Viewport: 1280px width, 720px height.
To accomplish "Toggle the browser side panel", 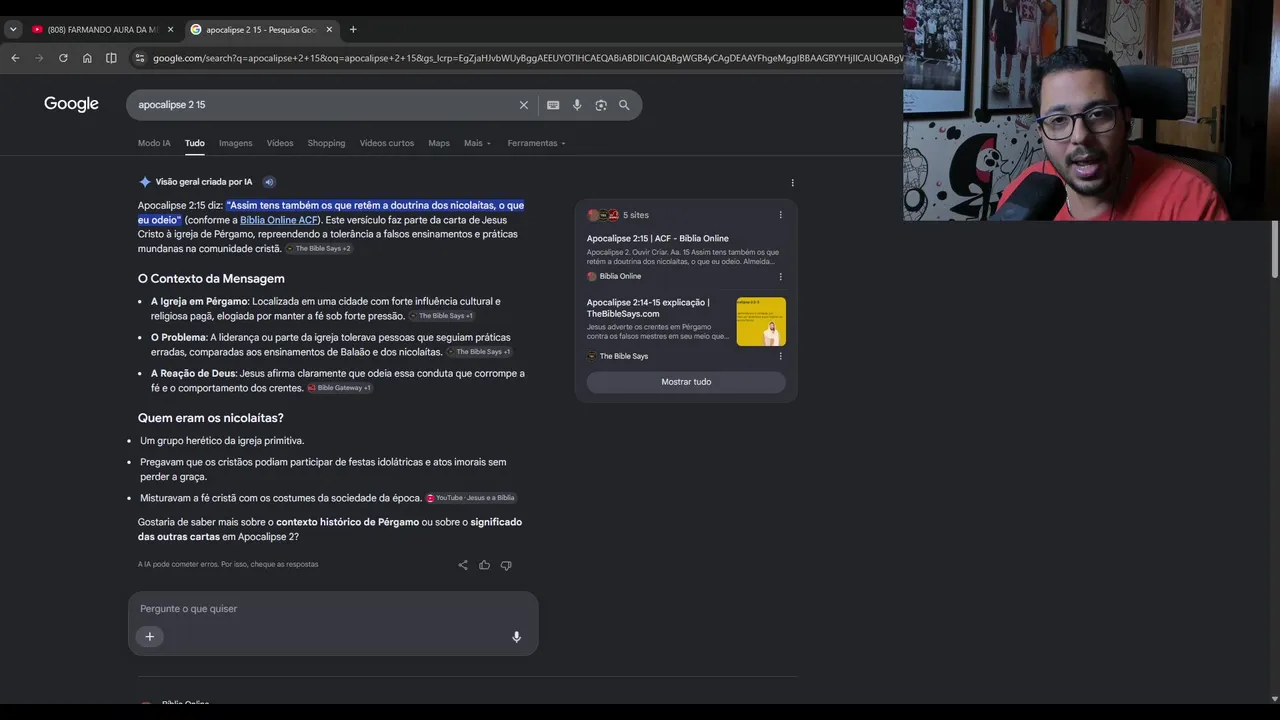I will (111, 58).
